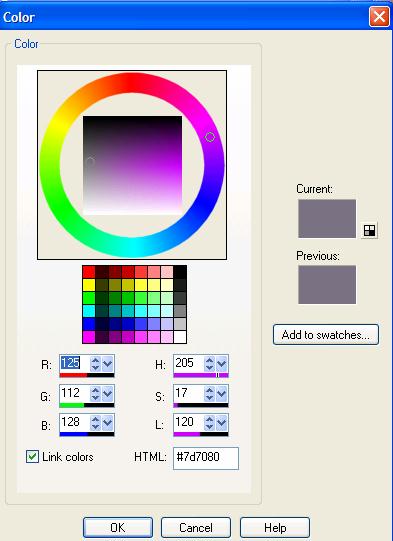This screenshot has width=393, height=541.
Task: Open the H value dropdown slider
Action: pos(221,364)
